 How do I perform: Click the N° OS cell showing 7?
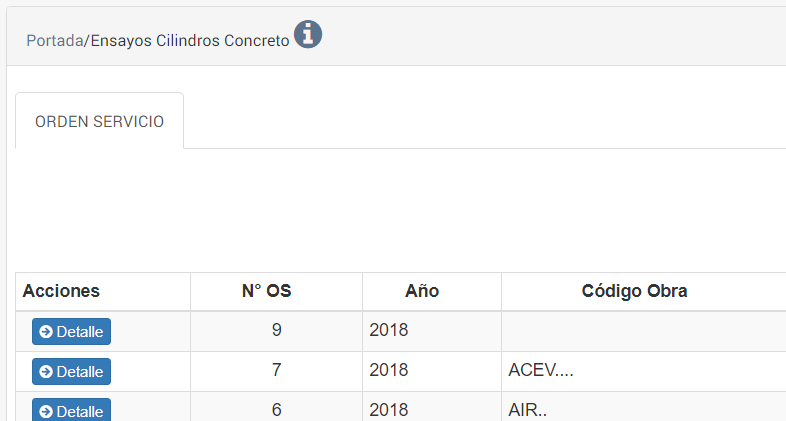click(276, 370)
